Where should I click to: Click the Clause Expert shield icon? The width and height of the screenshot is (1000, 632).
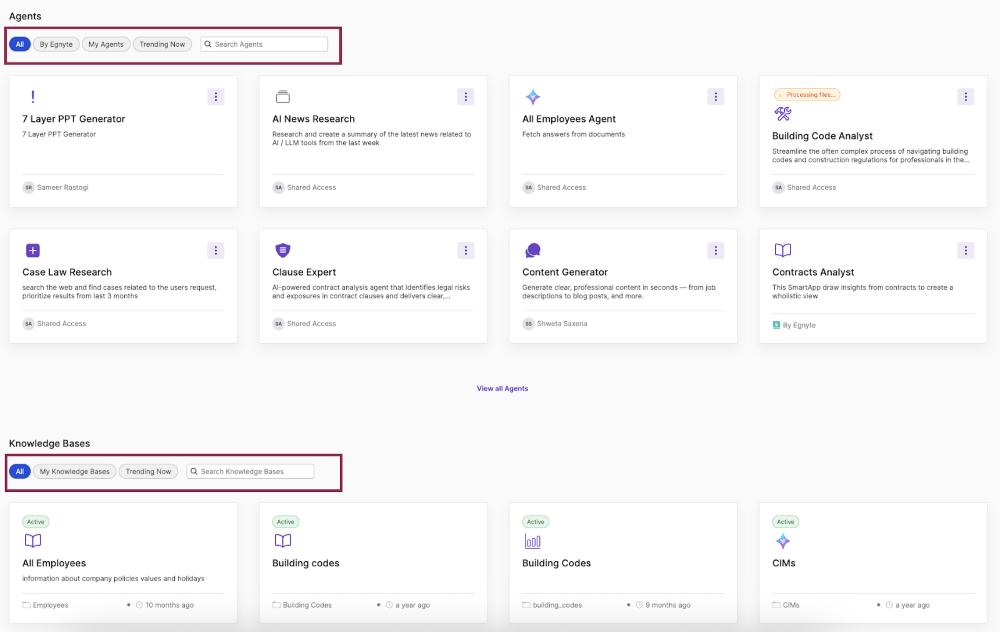tap(283, 250)
